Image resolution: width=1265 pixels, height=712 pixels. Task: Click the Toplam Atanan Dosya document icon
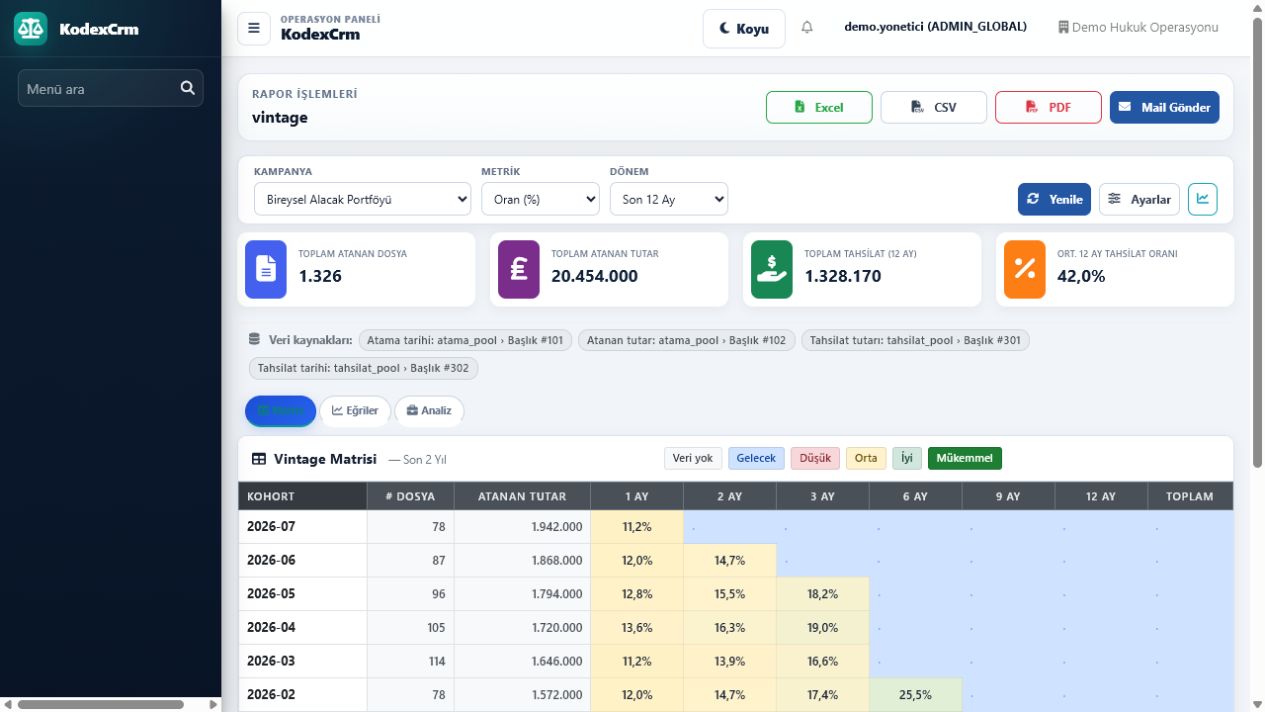266,269
